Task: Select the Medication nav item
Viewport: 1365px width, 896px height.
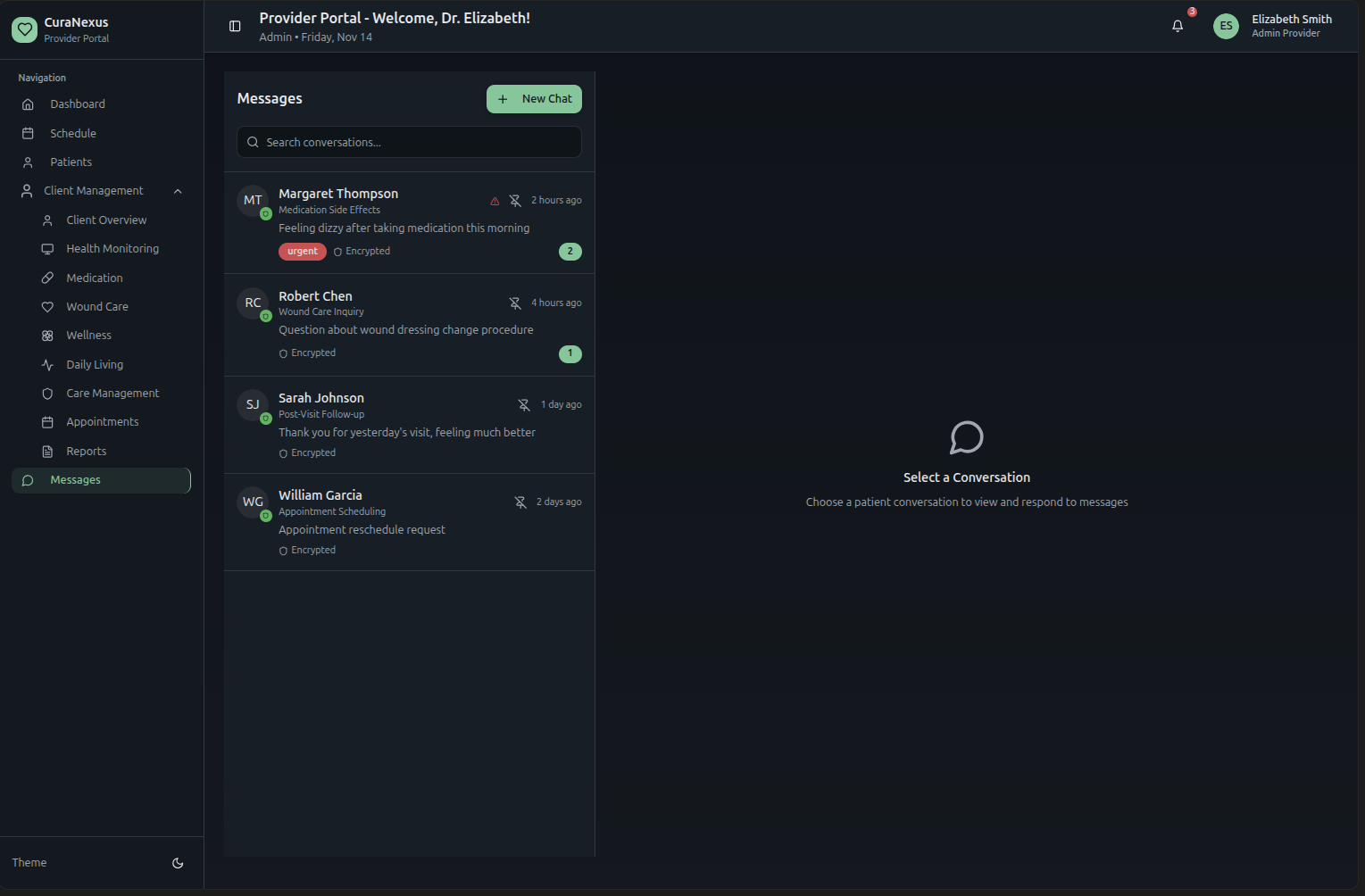Action: [95, 278]
